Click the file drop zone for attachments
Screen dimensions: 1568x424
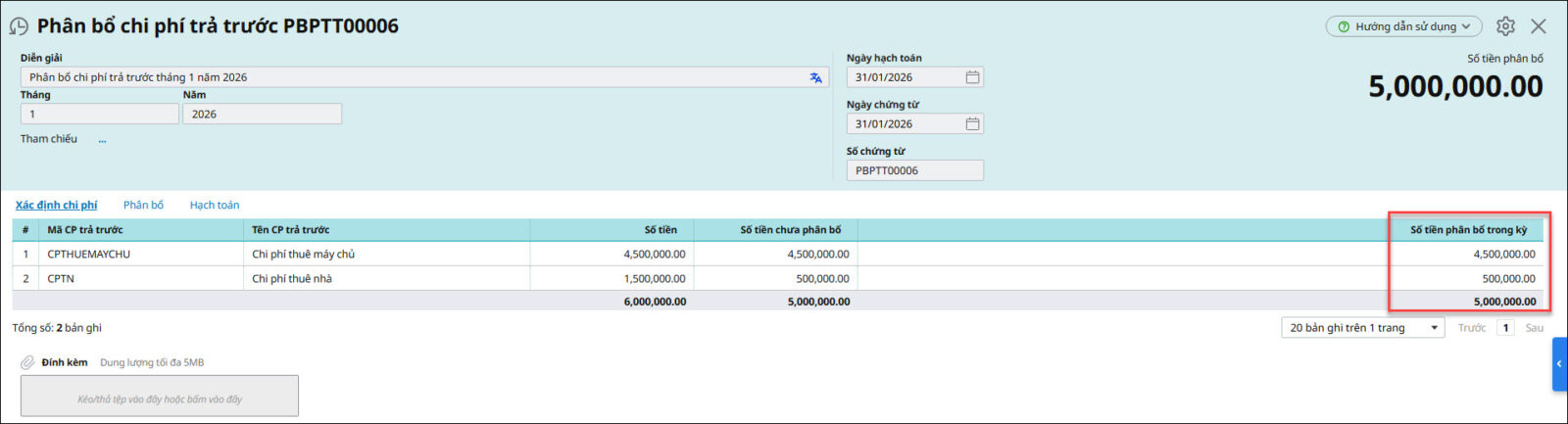pos(160,397)
